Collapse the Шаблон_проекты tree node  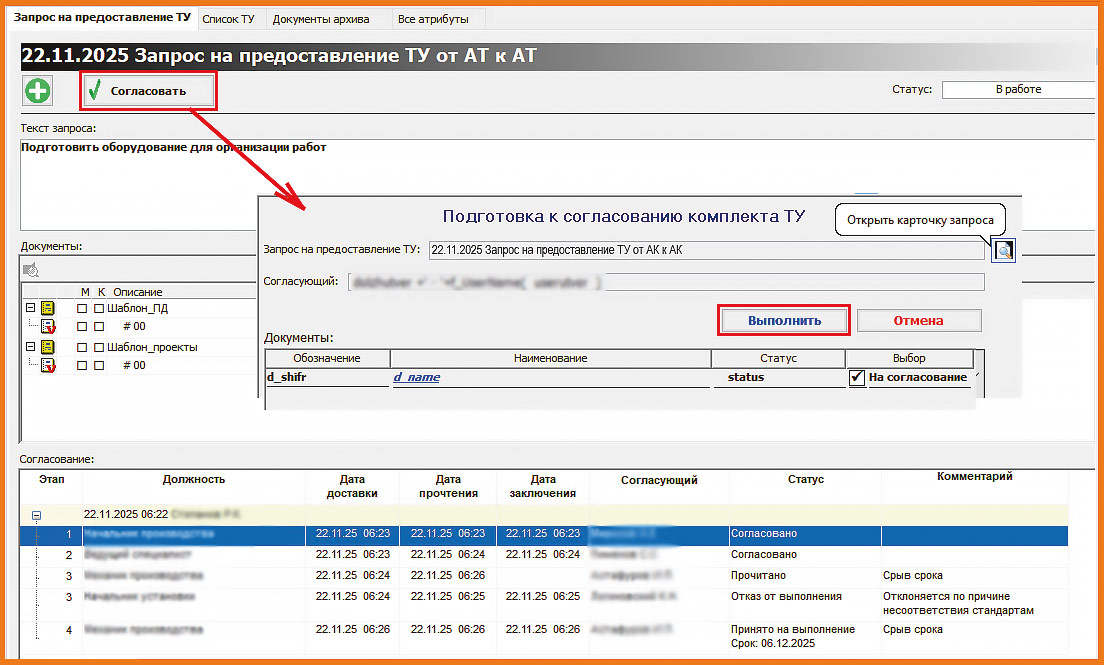(x=30, y=347)
